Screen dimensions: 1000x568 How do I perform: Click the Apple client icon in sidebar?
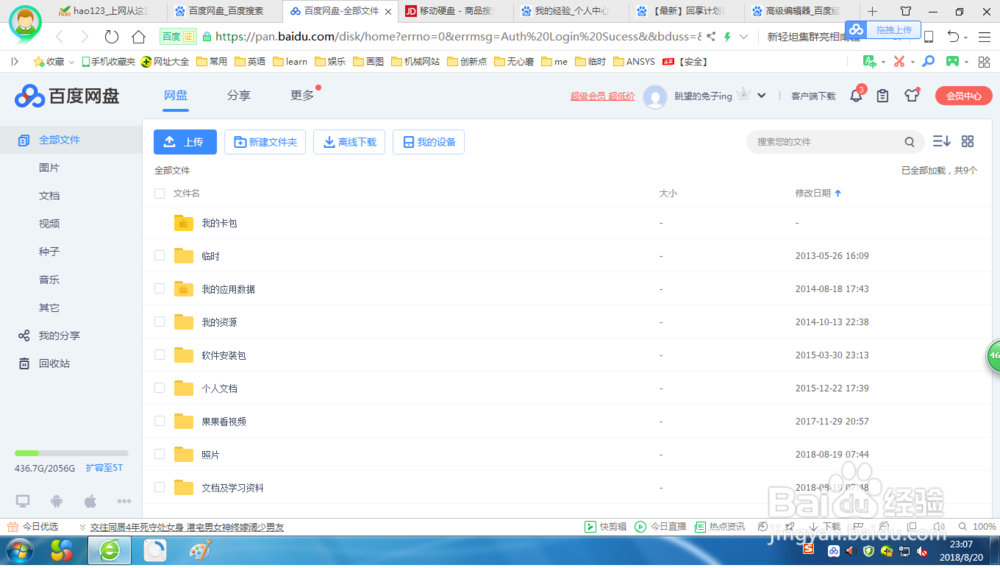point(91,501)
